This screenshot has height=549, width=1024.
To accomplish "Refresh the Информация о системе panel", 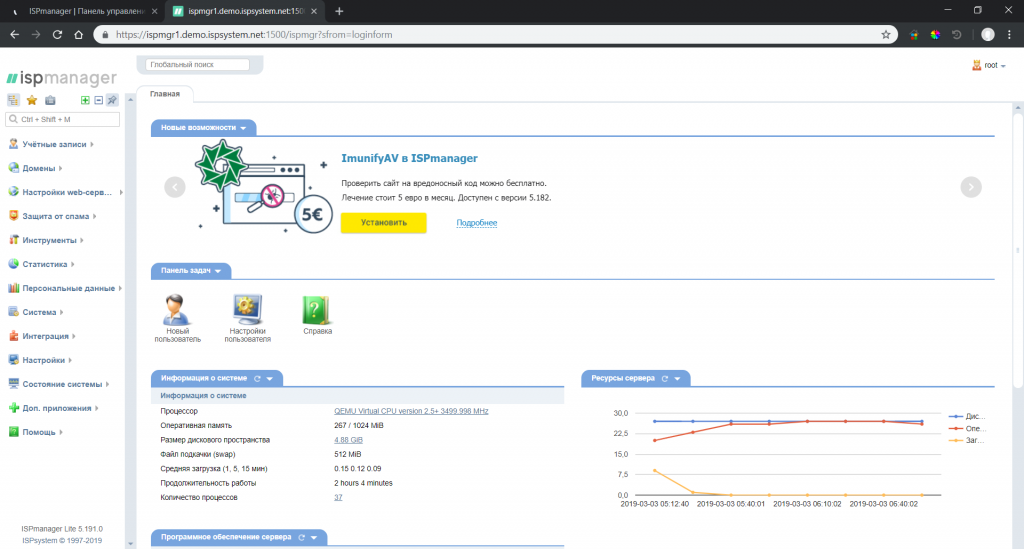I will click(x=257, y=379).
